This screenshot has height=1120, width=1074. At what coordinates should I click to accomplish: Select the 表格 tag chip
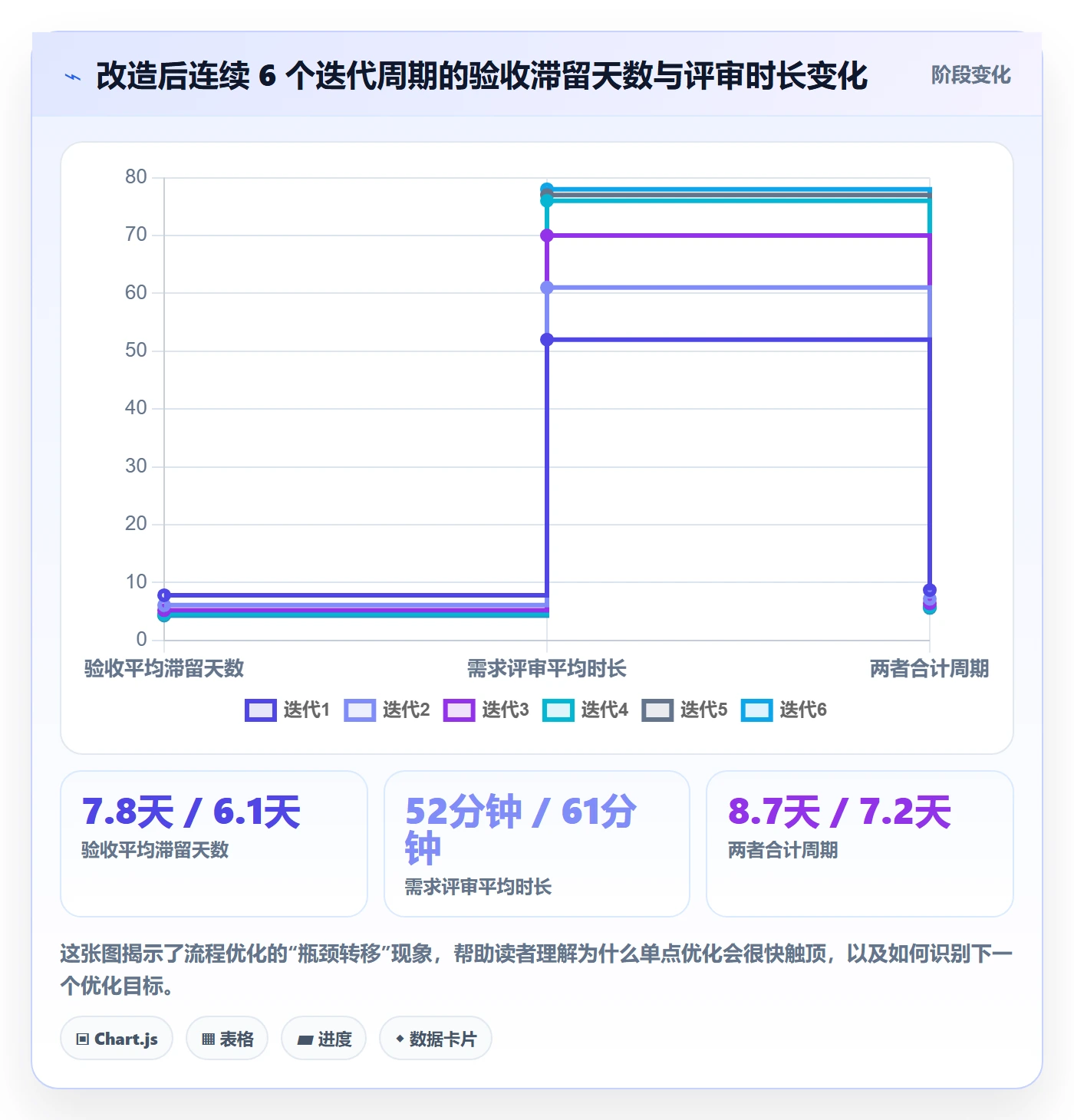[227, 1039]
